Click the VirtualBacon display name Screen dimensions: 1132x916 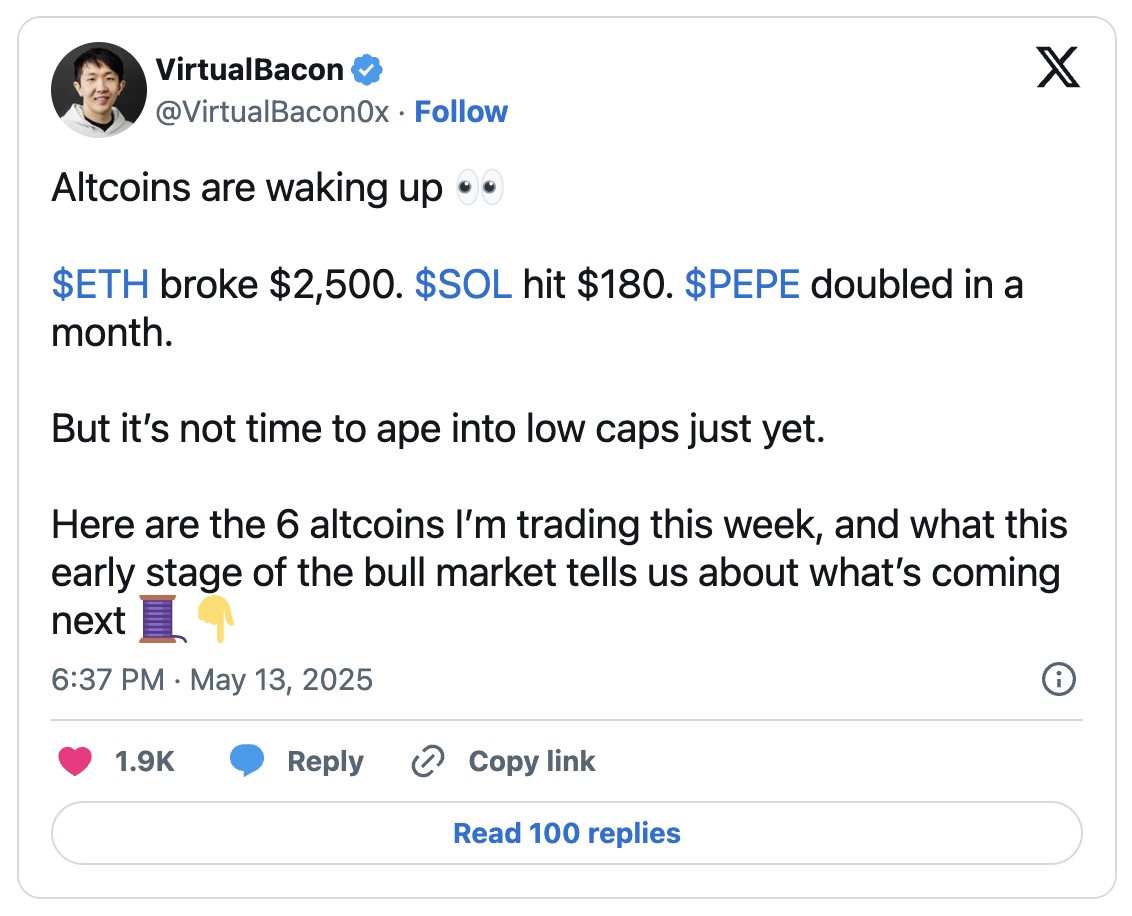tap(250, 70)
